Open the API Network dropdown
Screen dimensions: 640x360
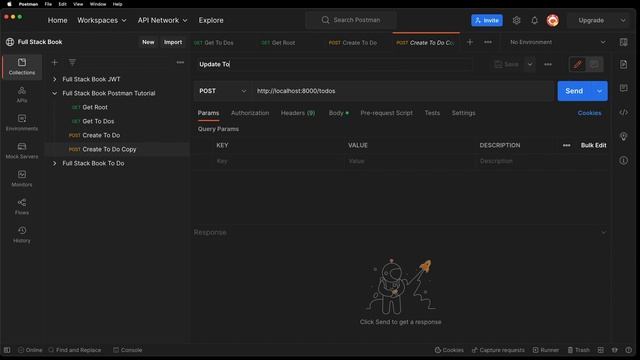click(162, 20)
